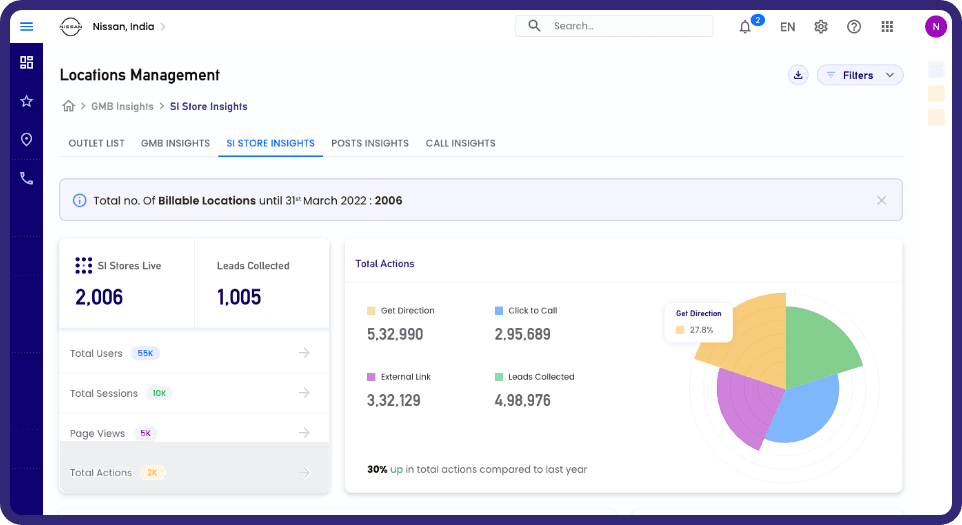Expand the Filters dropdown
This screenshot has width=962, height=525.
860,75
